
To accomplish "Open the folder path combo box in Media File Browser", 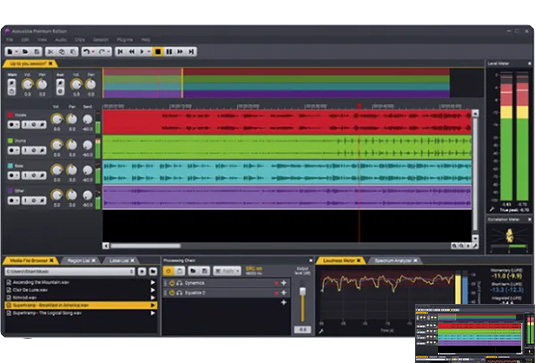I will click(x=70, y=272).
